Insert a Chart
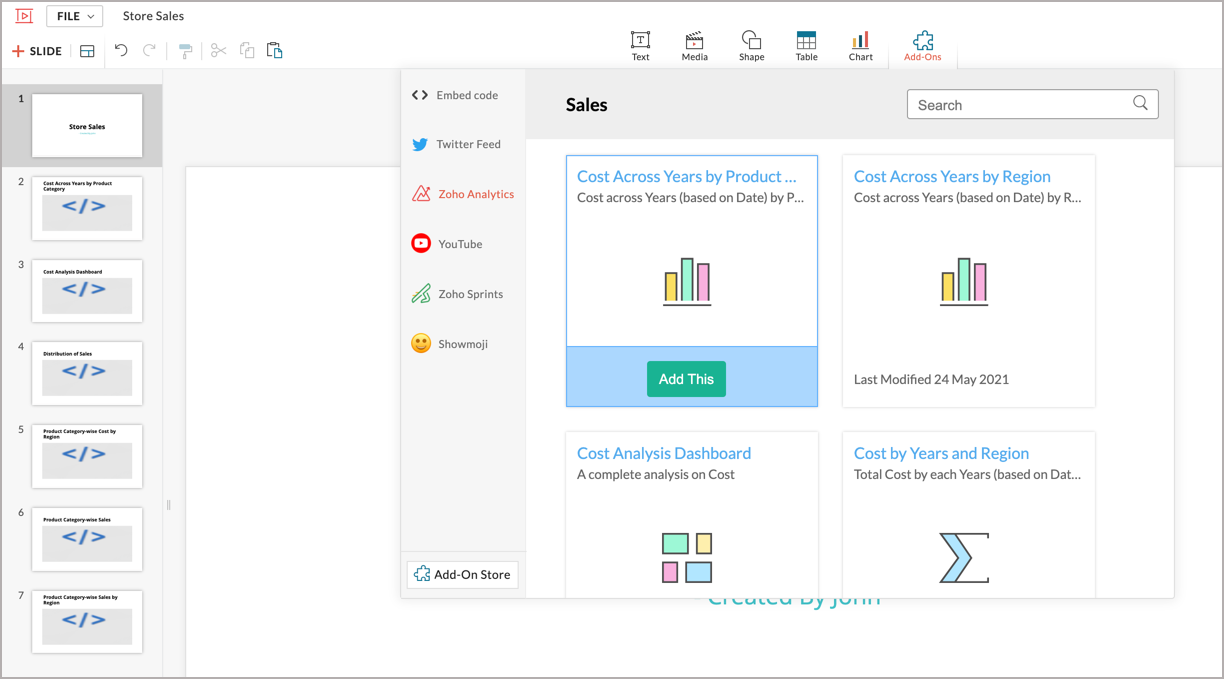The image size is (1224, 679). click(x=861, y=46)
